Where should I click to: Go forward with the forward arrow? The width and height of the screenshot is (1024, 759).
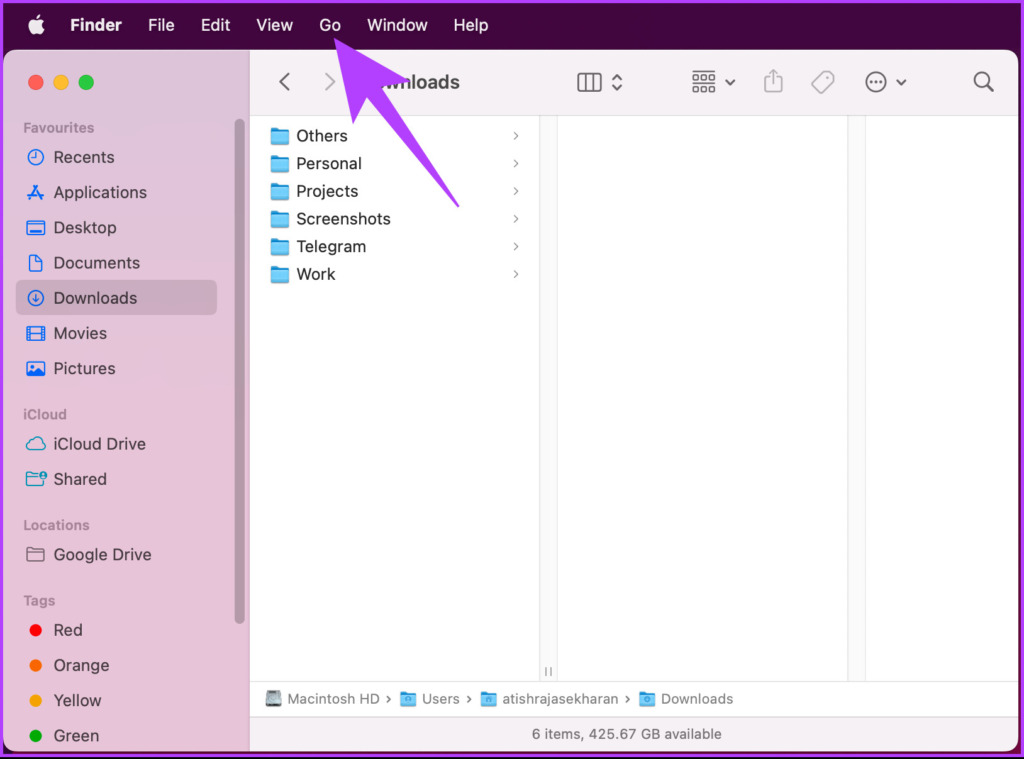330,82
